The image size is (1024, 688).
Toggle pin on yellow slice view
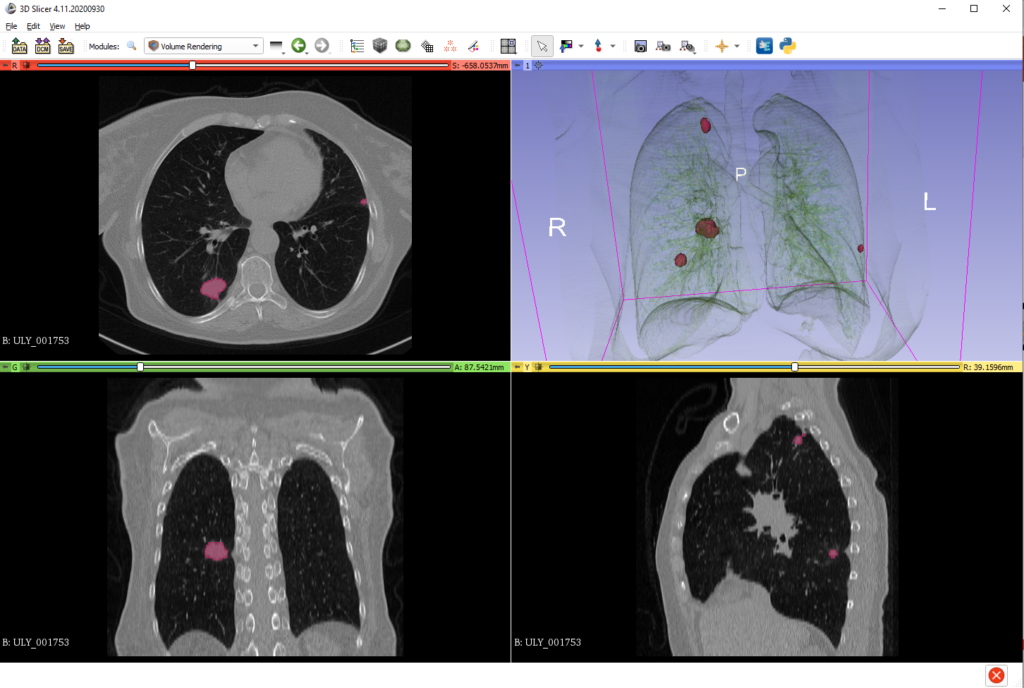pyautogui.click(x=517, y=367)
